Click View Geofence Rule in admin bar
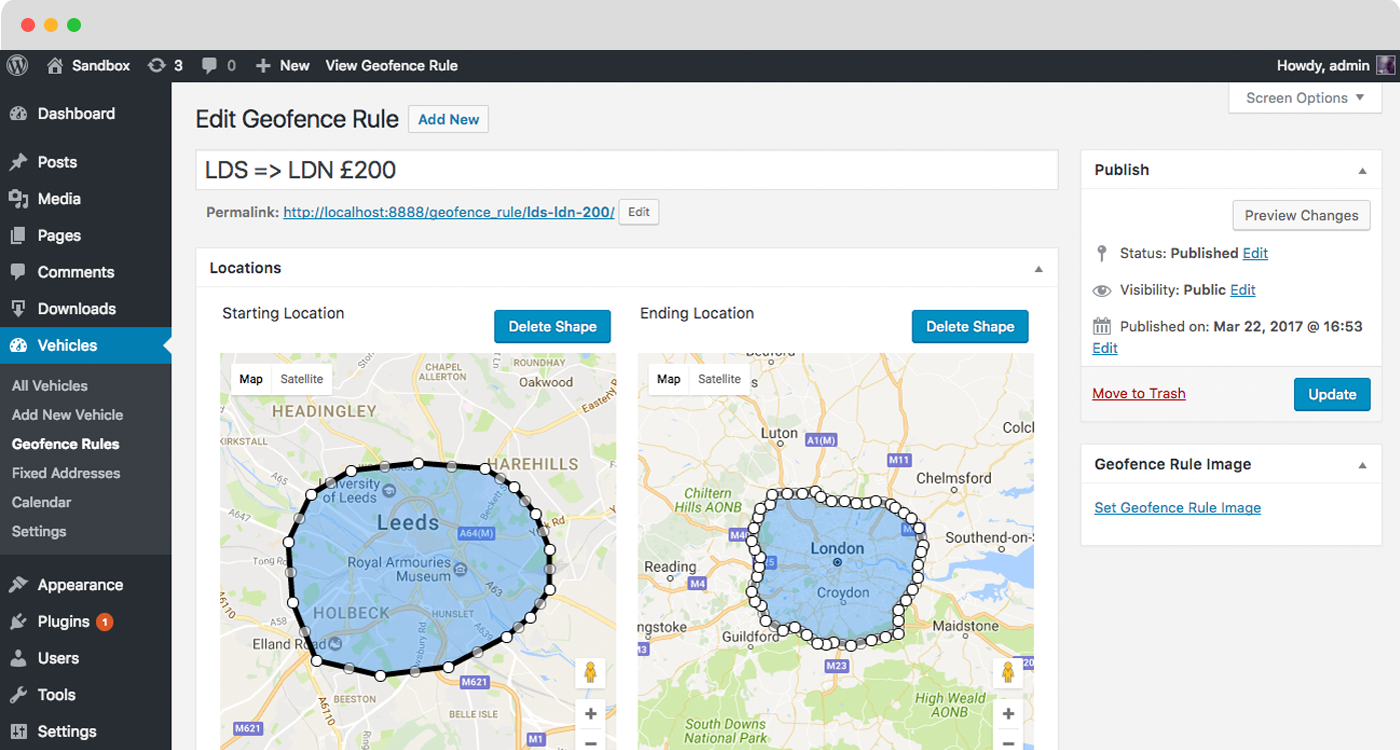 point(391,65)
